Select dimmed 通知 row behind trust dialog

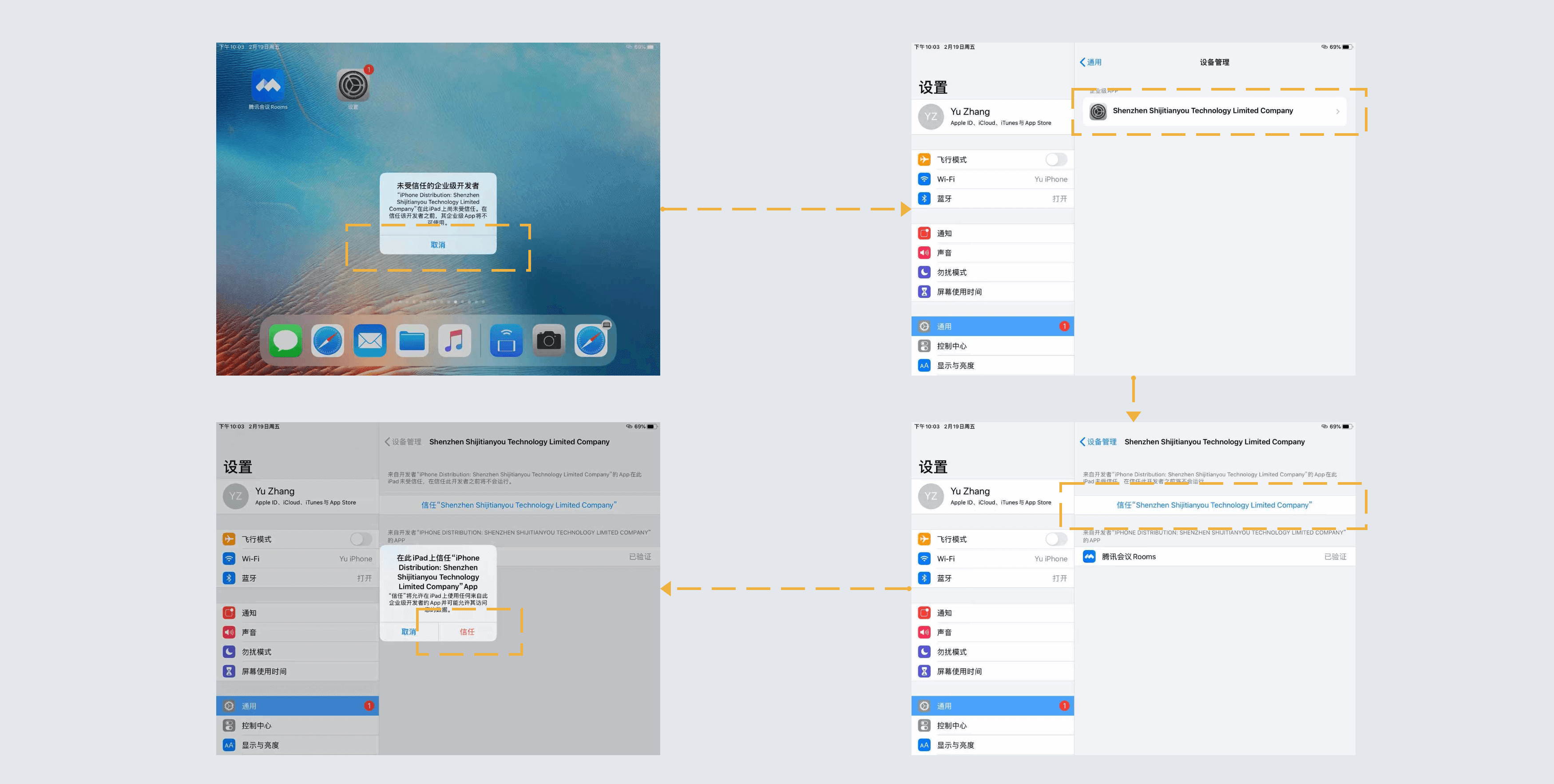297,613
